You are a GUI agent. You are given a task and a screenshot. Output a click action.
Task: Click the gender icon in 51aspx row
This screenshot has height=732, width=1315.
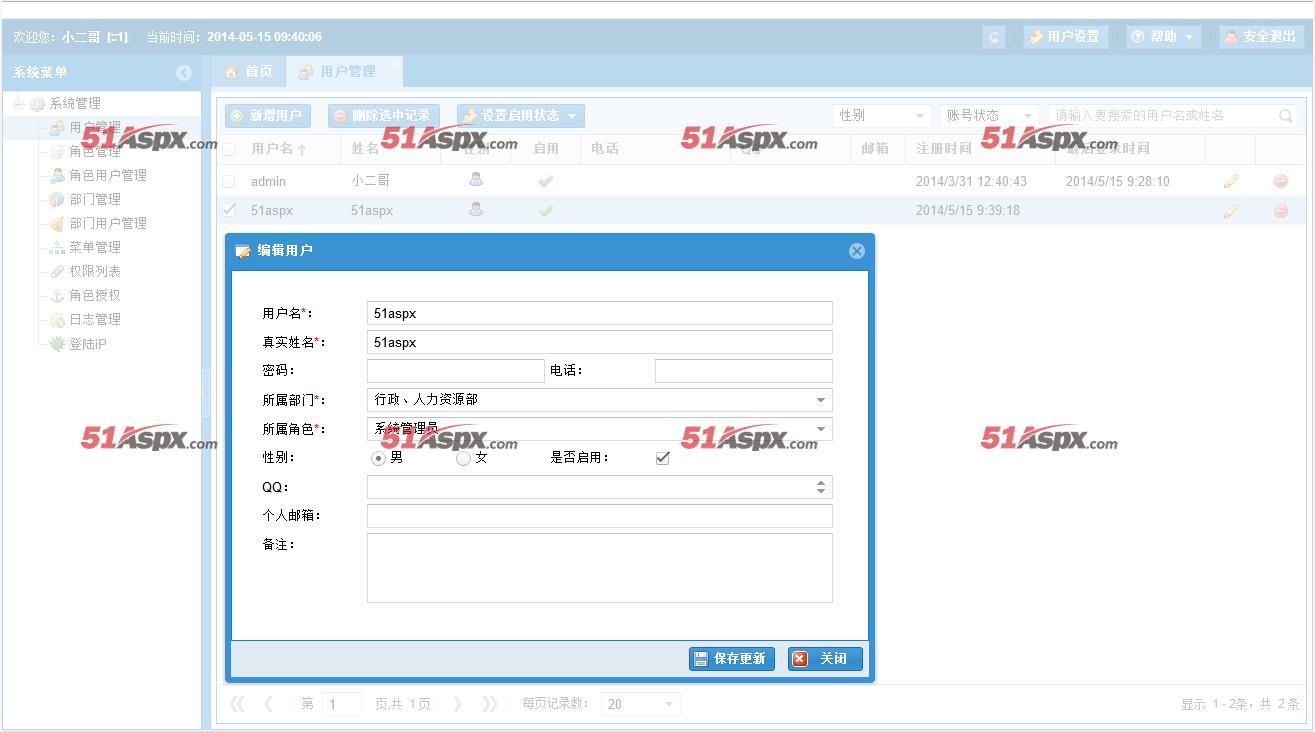[476, 210]
